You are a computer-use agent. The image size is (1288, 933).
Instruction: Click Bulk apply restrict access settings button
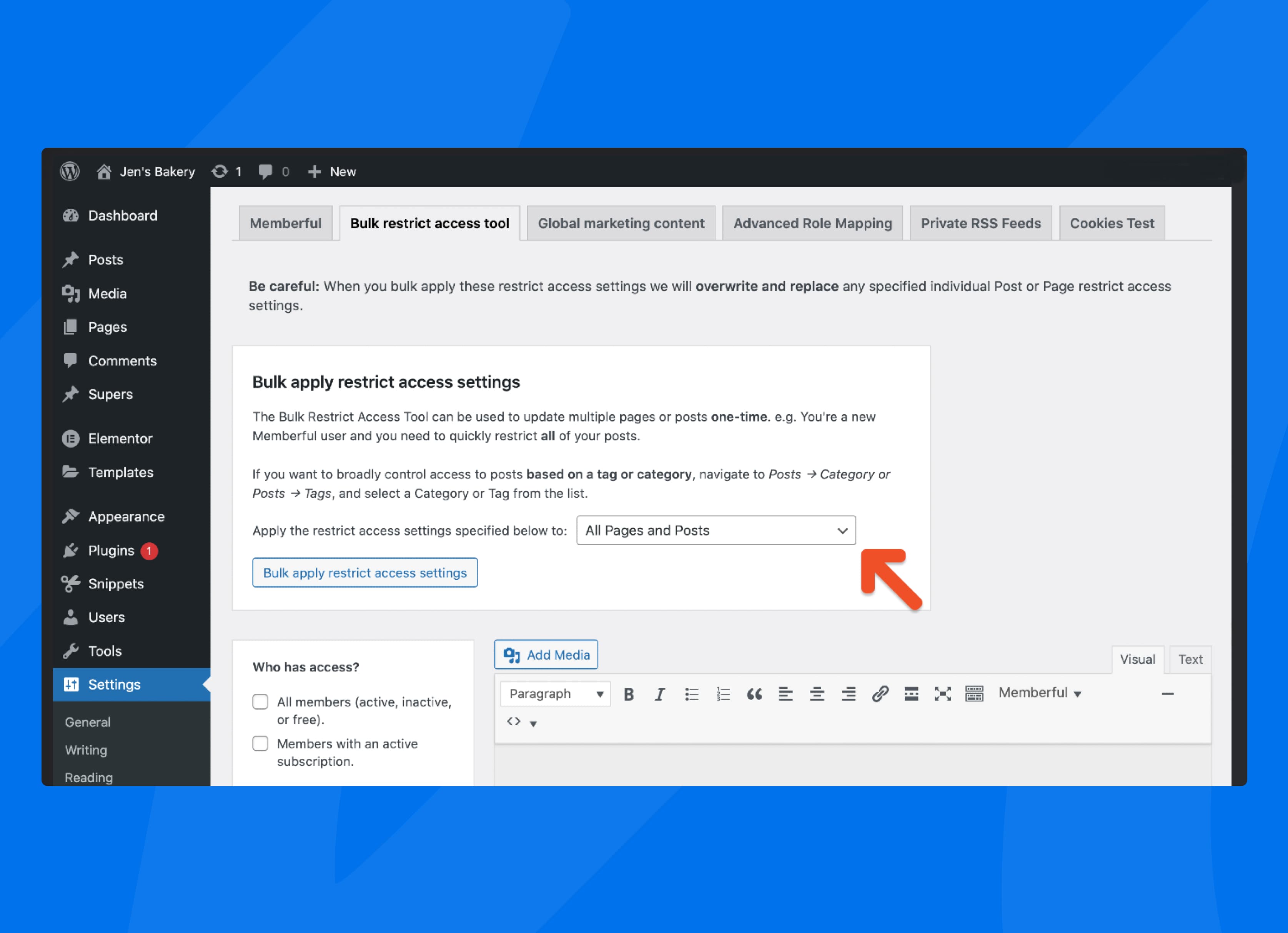(364, 573)
